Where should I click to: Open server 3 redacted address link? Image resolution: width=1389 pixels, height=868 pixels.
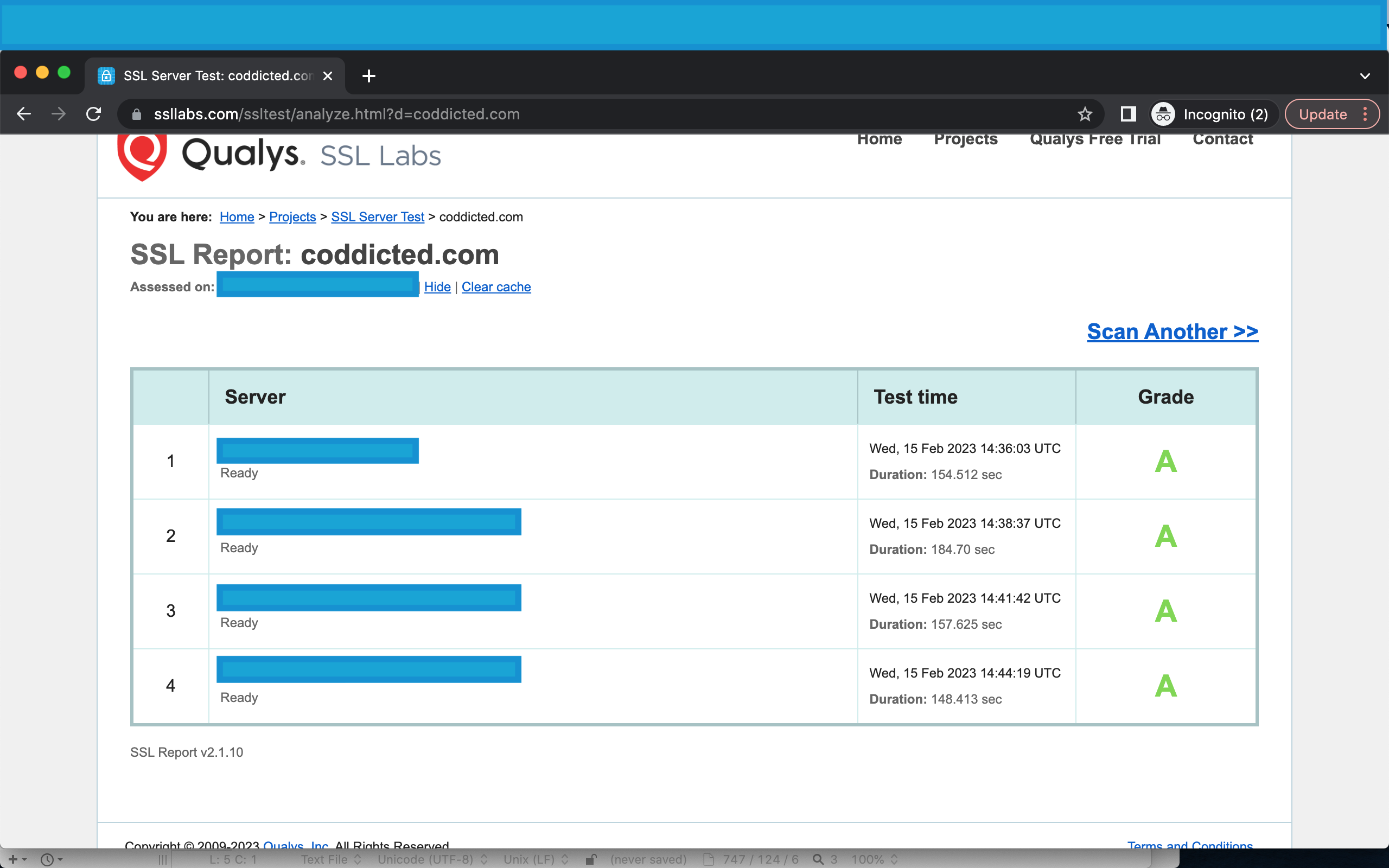coord(368,598)
